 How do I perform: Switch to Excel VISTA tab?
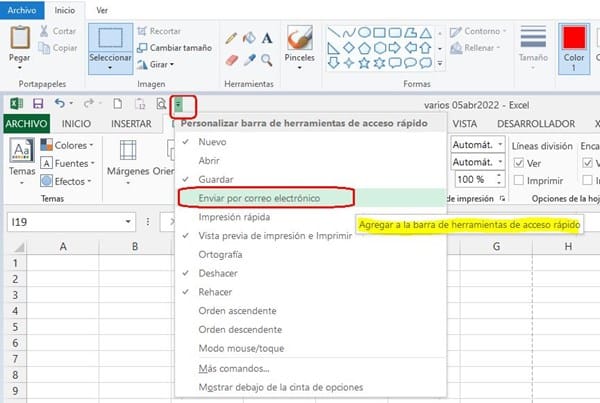click(465, 124)
